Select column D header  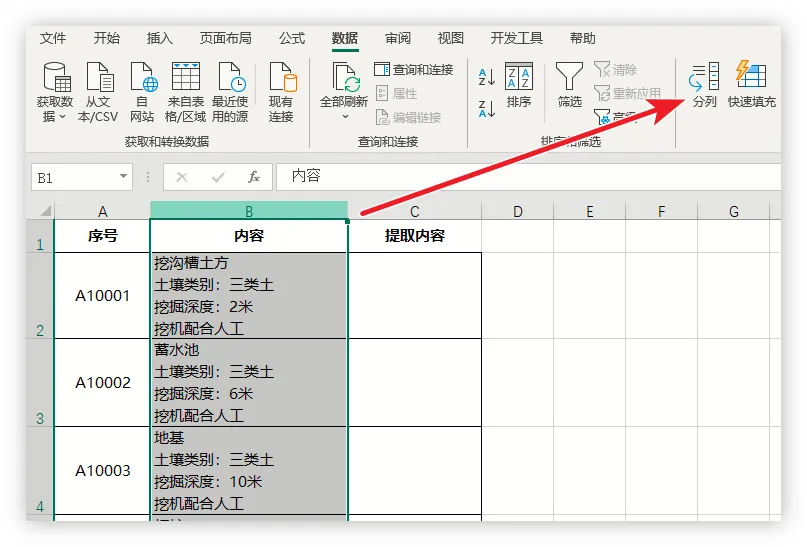pyautogui.click(x=518, y=211)
